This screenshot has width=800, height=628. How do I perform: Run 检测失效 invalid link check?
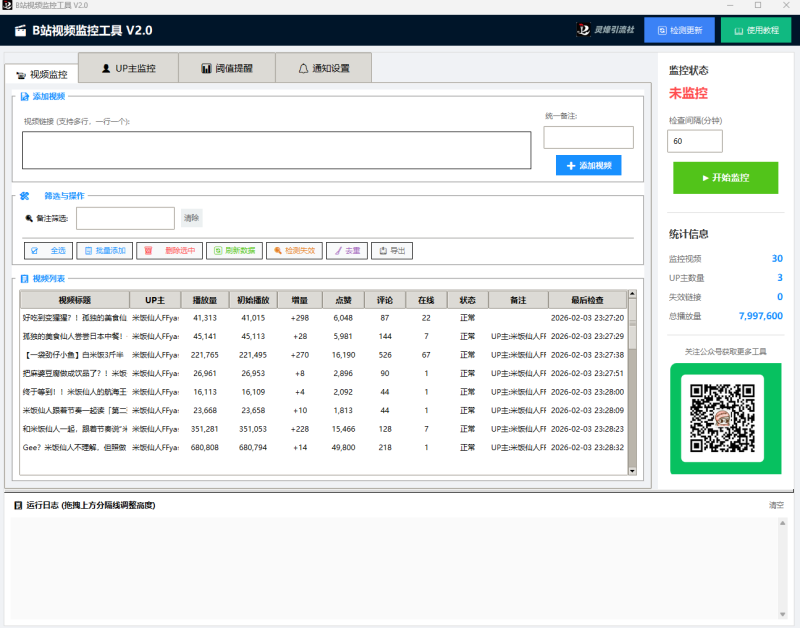294,251
